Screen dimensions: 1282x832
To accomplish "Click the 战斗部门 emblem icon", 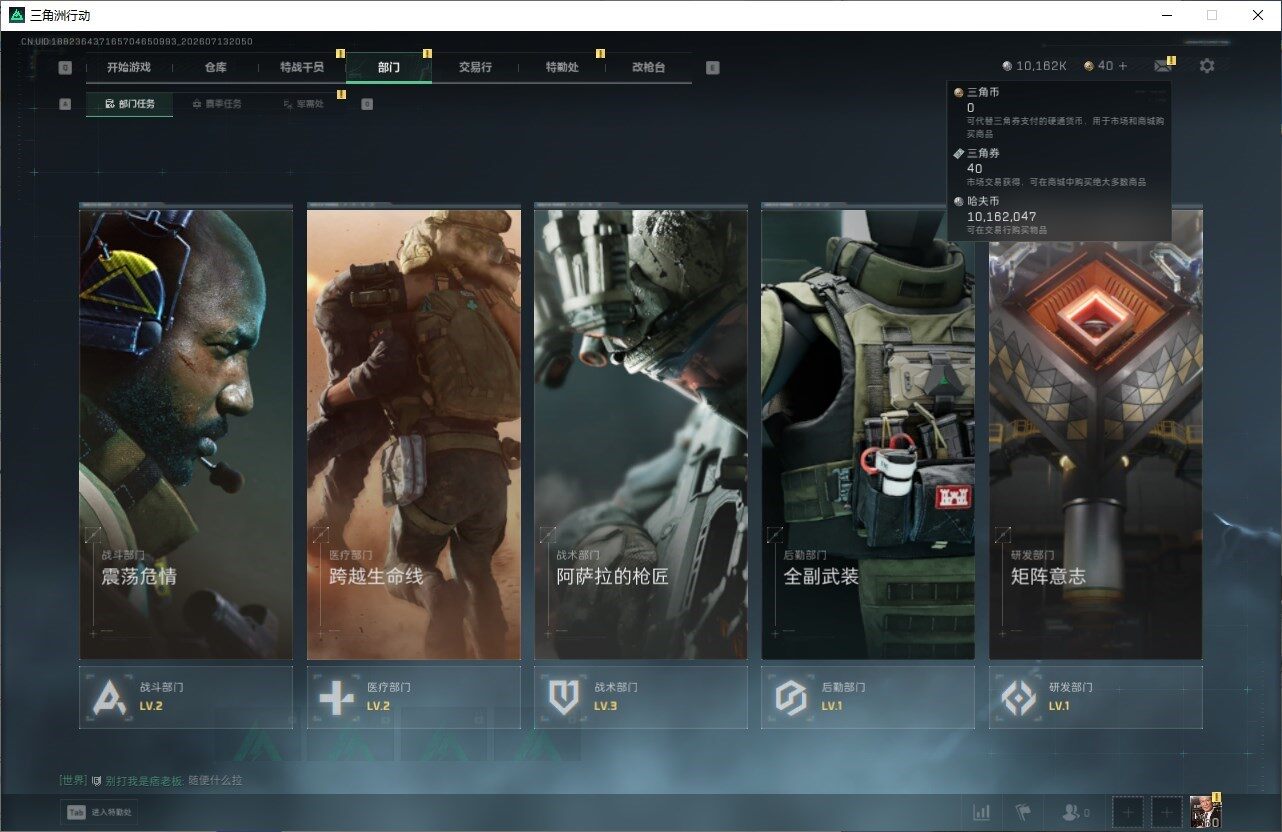I will pyautogui.click(x=110, y=697).
